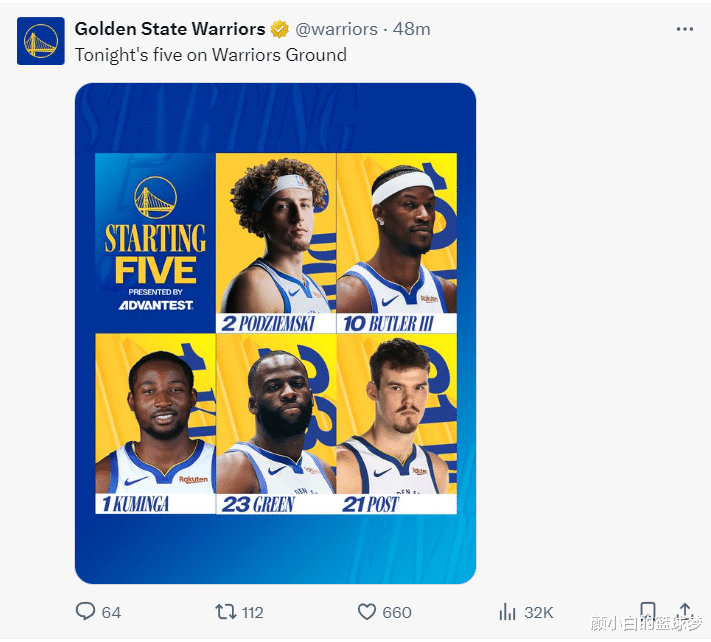Screen dimensions: 711x642
Task: Like the tweet with the heart icon
Action: coord(367,611)
